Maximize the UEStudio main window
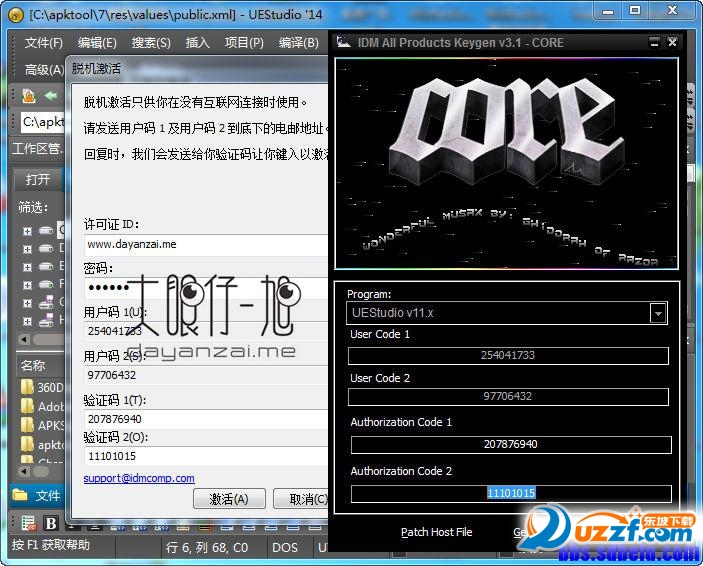 (635, 10)
